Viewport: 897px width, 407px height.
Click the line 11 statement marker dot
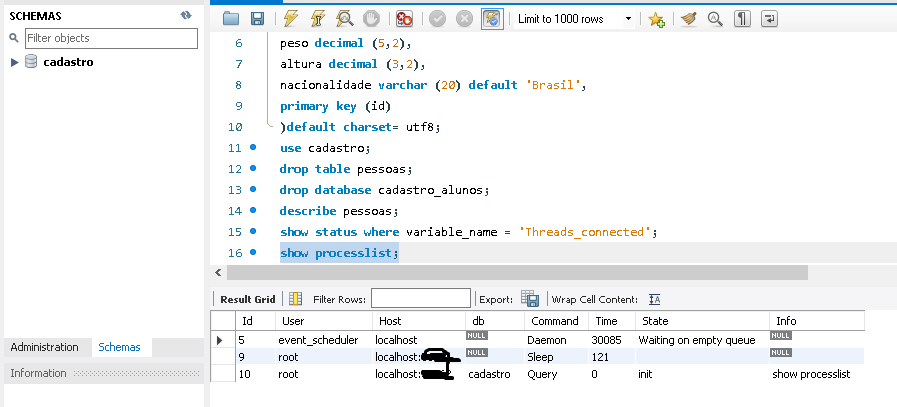pyautogui.click(x=253, y=148)
